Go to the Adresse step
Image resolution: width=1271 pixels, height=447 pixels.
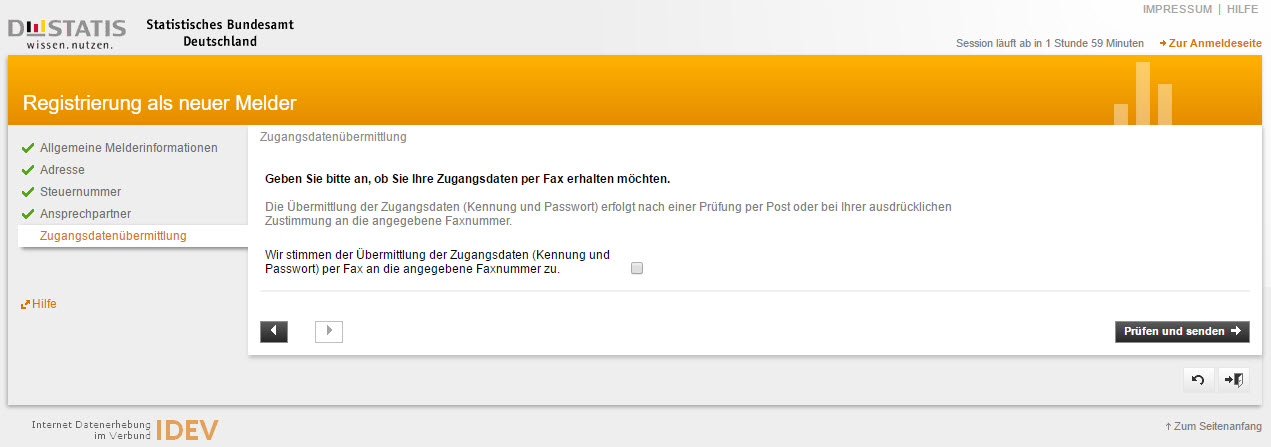[x=62, y=170]
